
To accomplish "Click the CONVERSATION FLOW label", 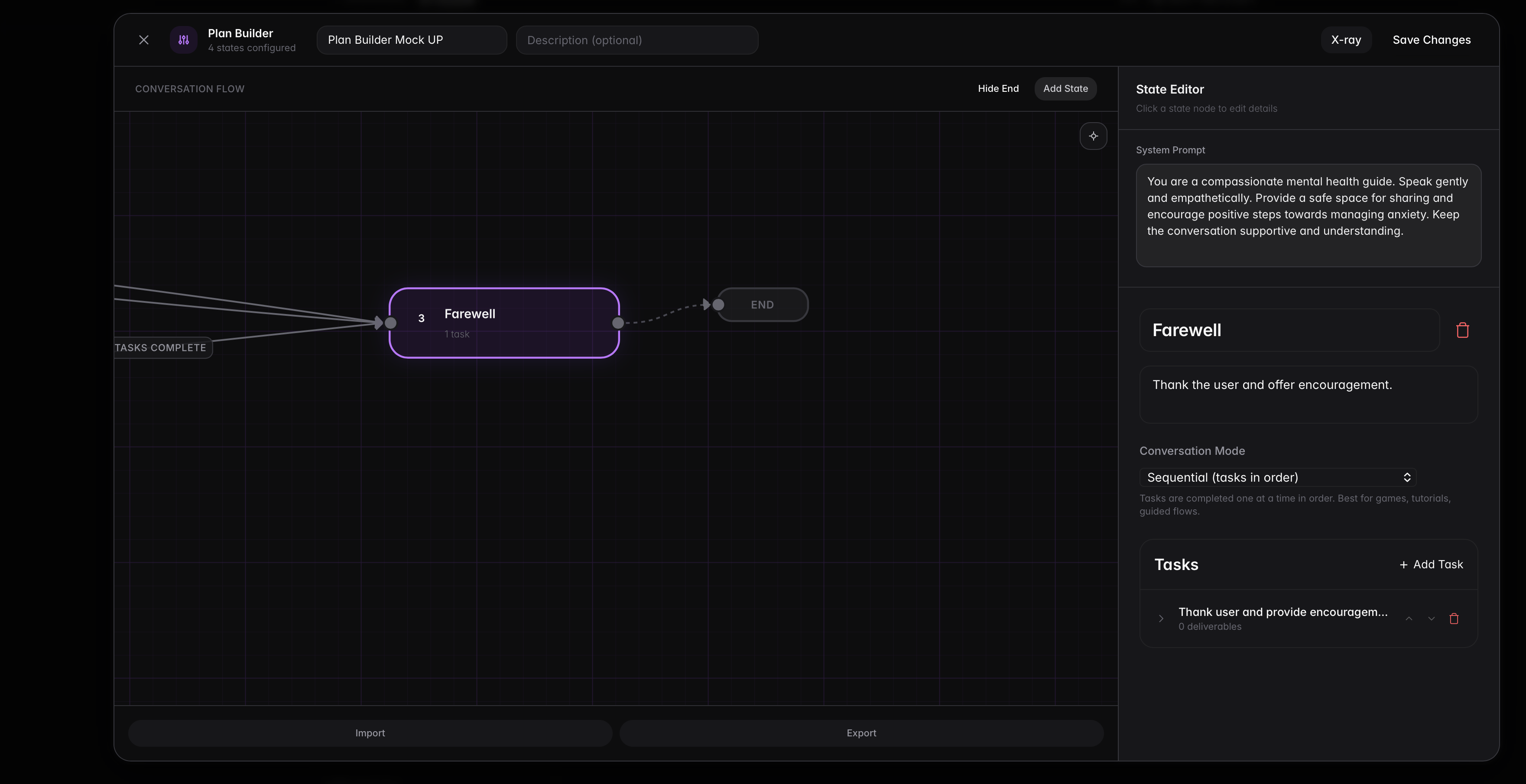I will pos(190,89).
